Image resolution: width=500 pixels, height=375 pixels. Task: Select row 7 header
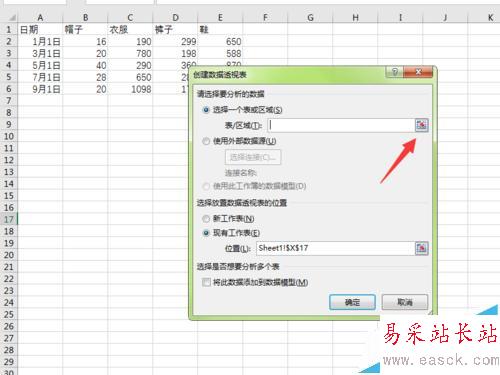(9, 101)
